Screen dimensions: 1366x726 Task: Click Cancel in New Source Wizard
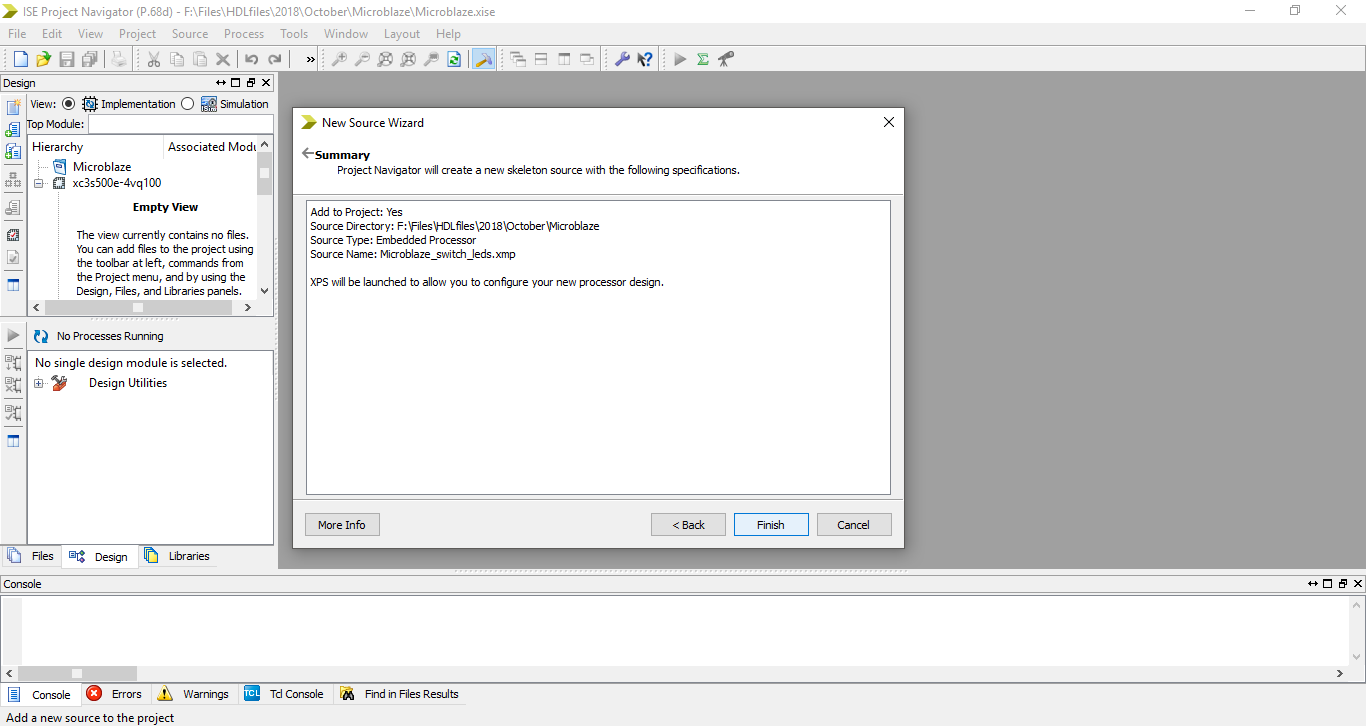click(854, 525)
